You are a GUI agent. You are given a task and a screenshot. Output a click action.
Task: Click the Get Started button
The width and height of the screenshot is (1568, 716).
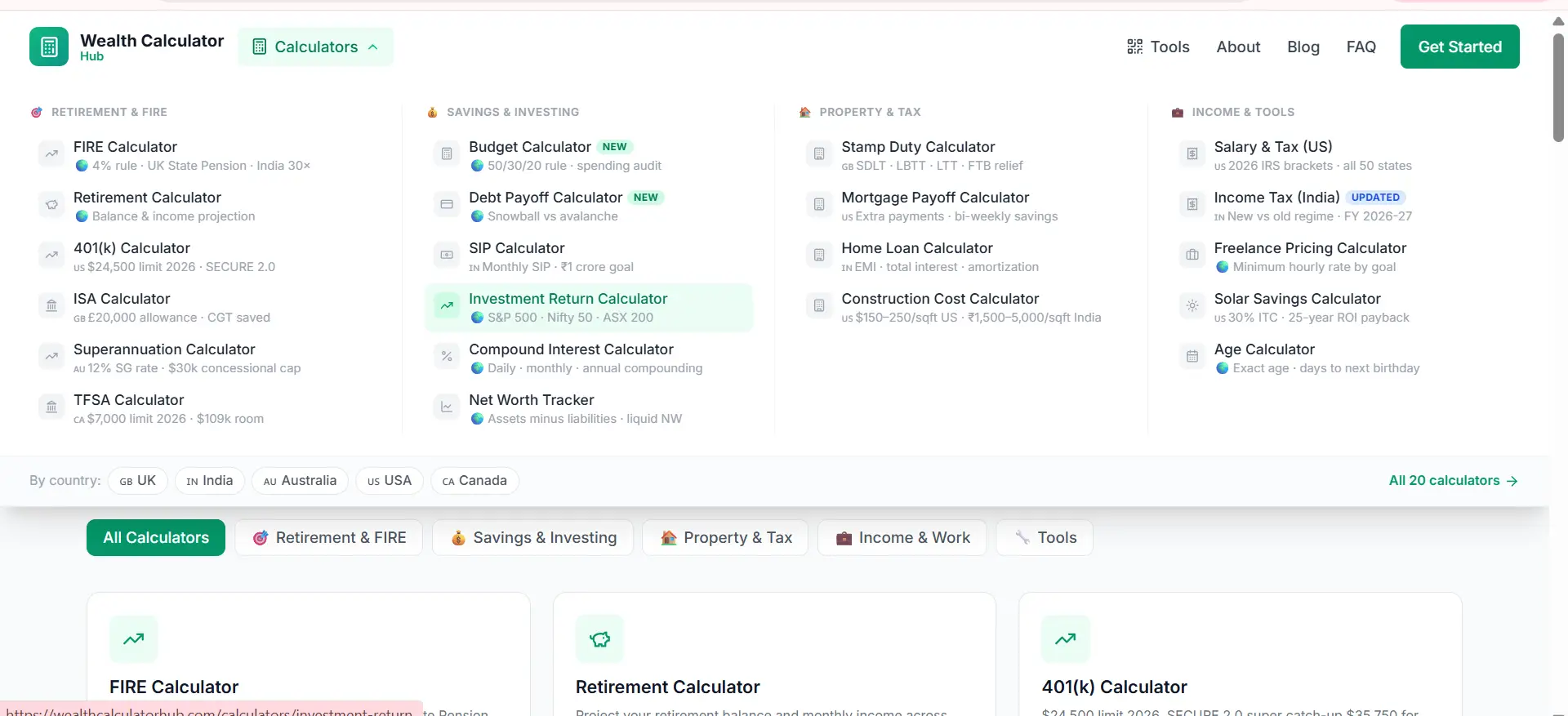pos(1460,47)
